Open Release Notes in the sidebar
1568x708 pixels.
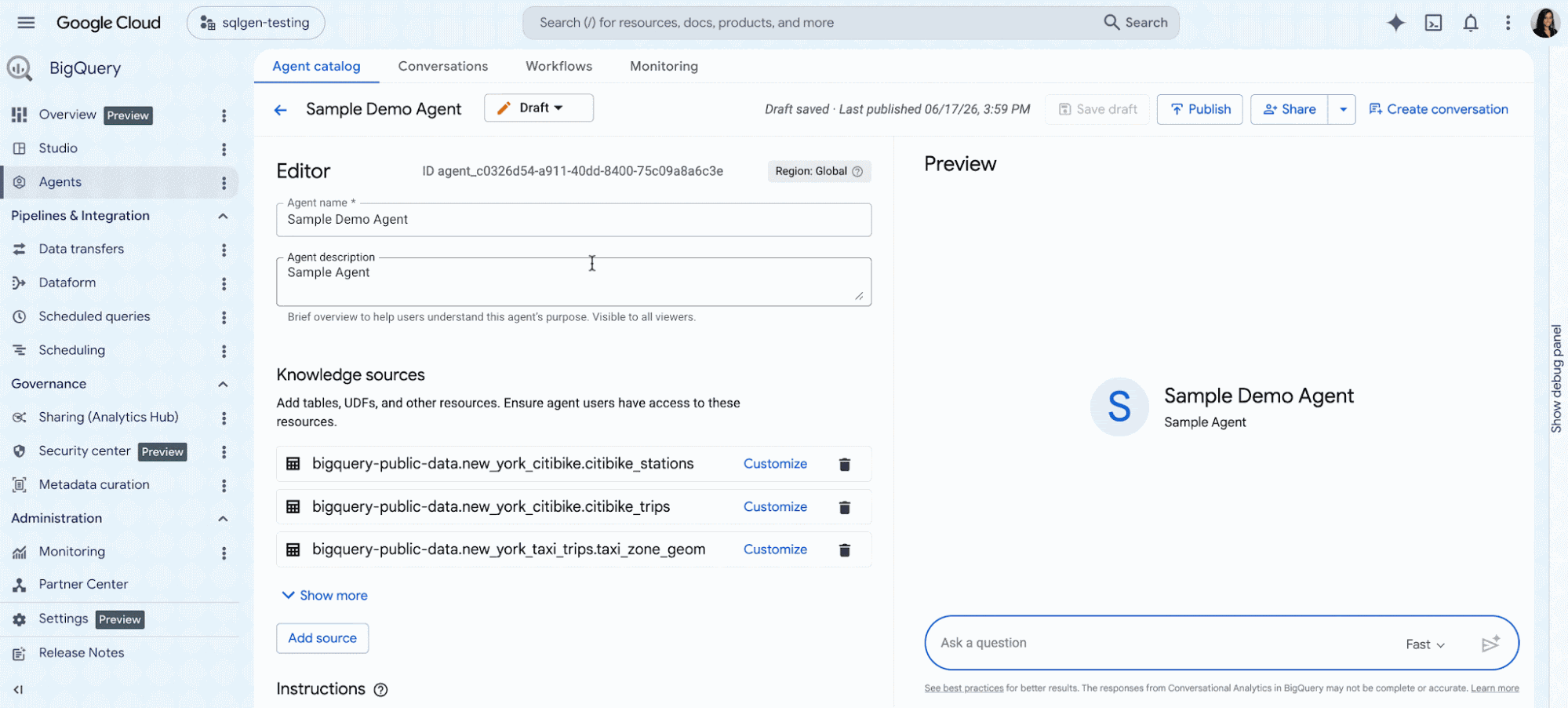click(82, 652)
